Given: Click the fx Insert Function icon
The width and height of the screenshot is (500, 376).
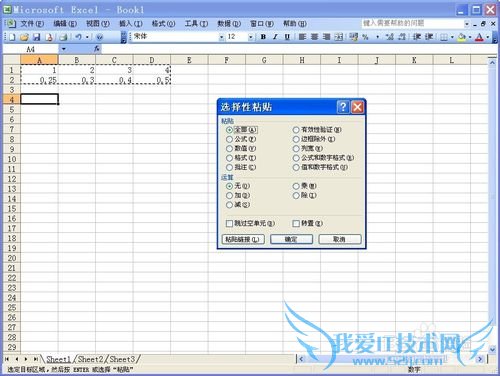Looking at the screenshot, I should (x=97, y=49).
